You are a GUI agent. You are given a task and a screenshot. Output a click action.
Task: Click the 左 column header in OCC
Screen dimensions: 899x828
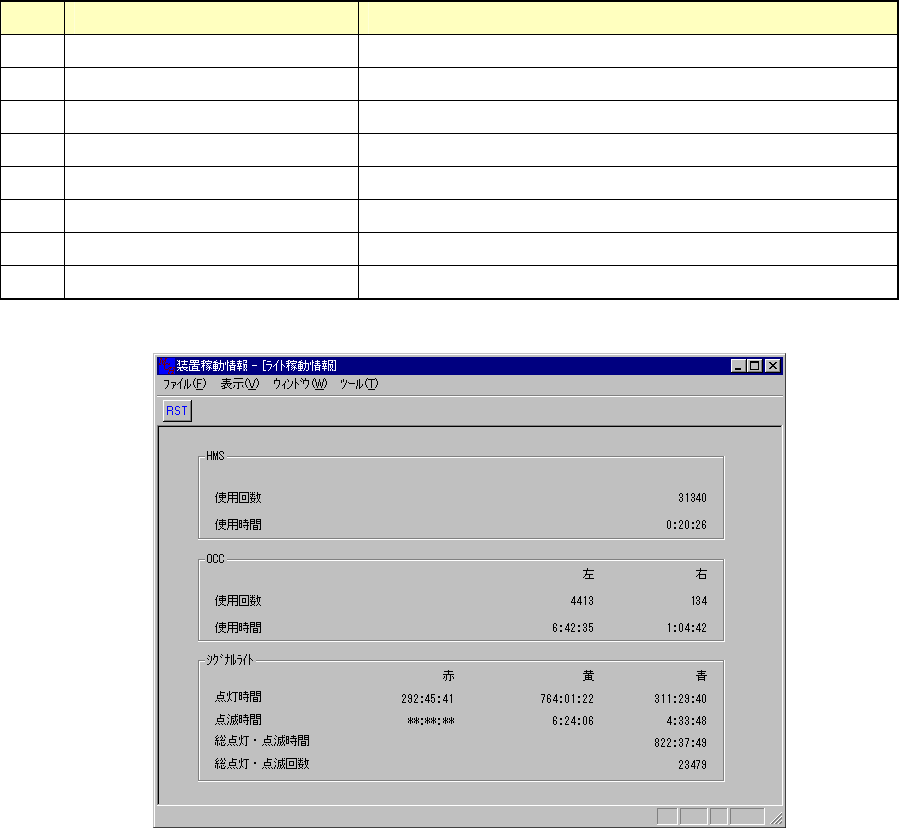click(x=588, y=574)
